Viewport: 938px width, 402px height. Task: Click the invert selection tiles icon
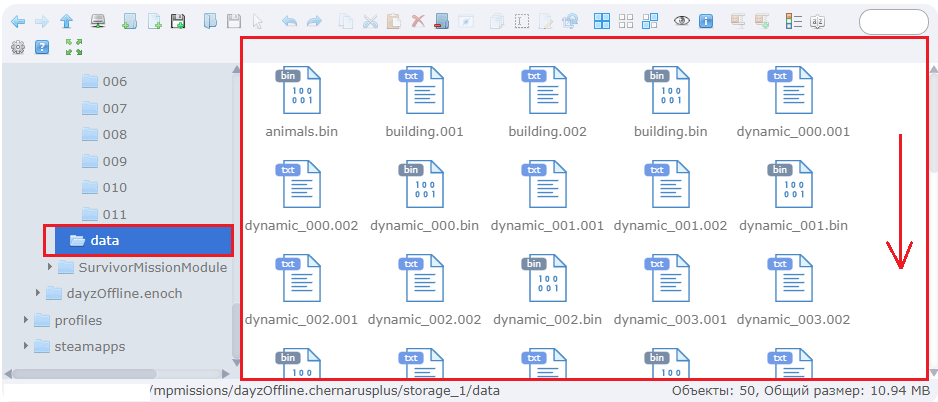(650, 22)
